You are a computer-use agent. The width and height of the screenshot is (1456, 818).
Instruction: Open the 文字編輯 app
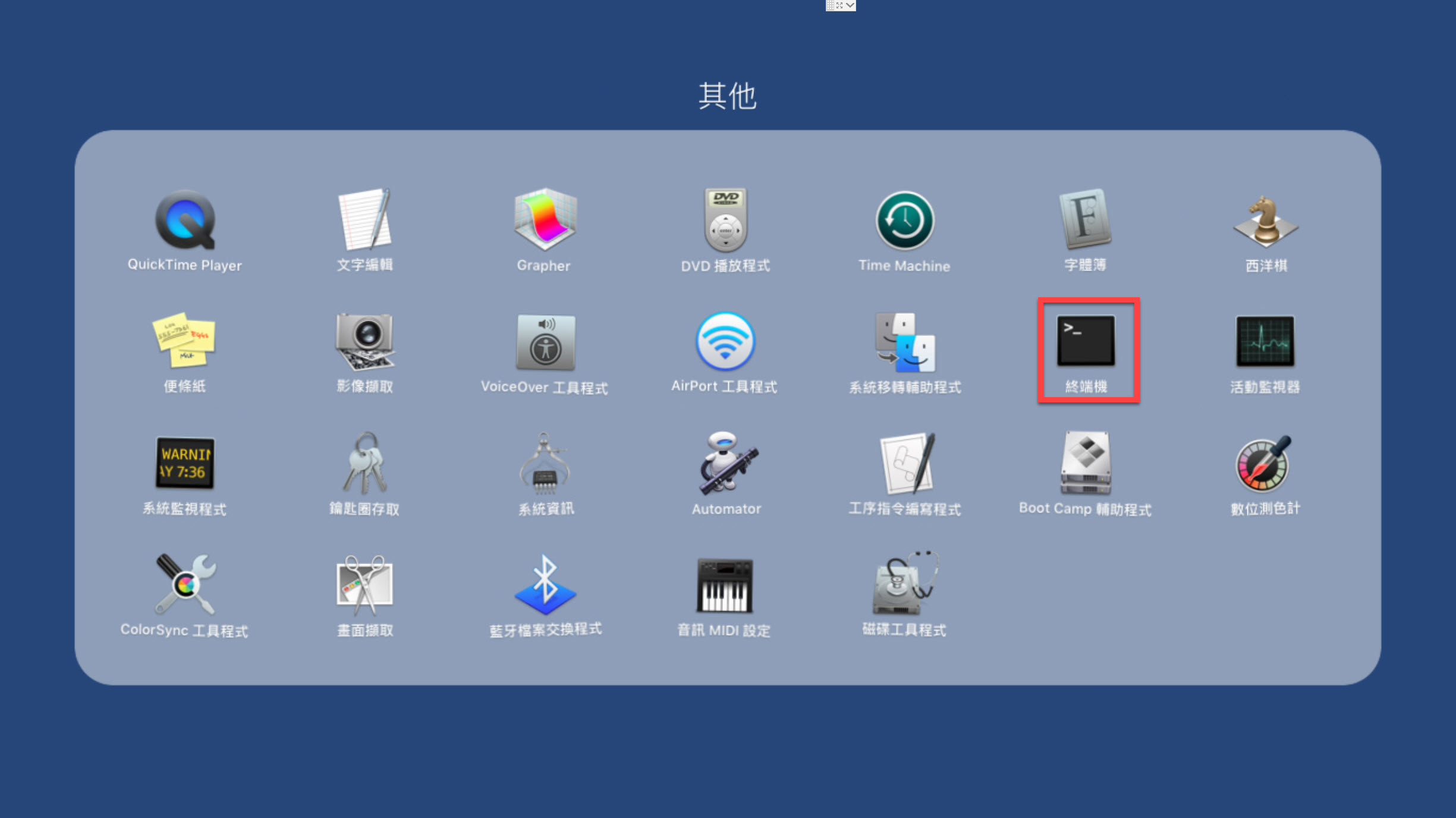coord(365,219)
